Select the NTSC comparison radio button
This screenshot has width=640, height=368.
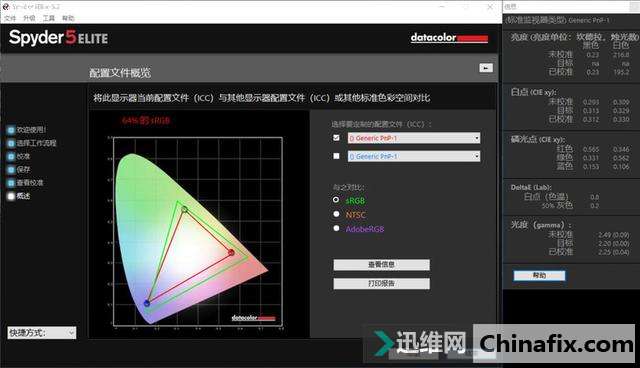click(x=336, y=214)
